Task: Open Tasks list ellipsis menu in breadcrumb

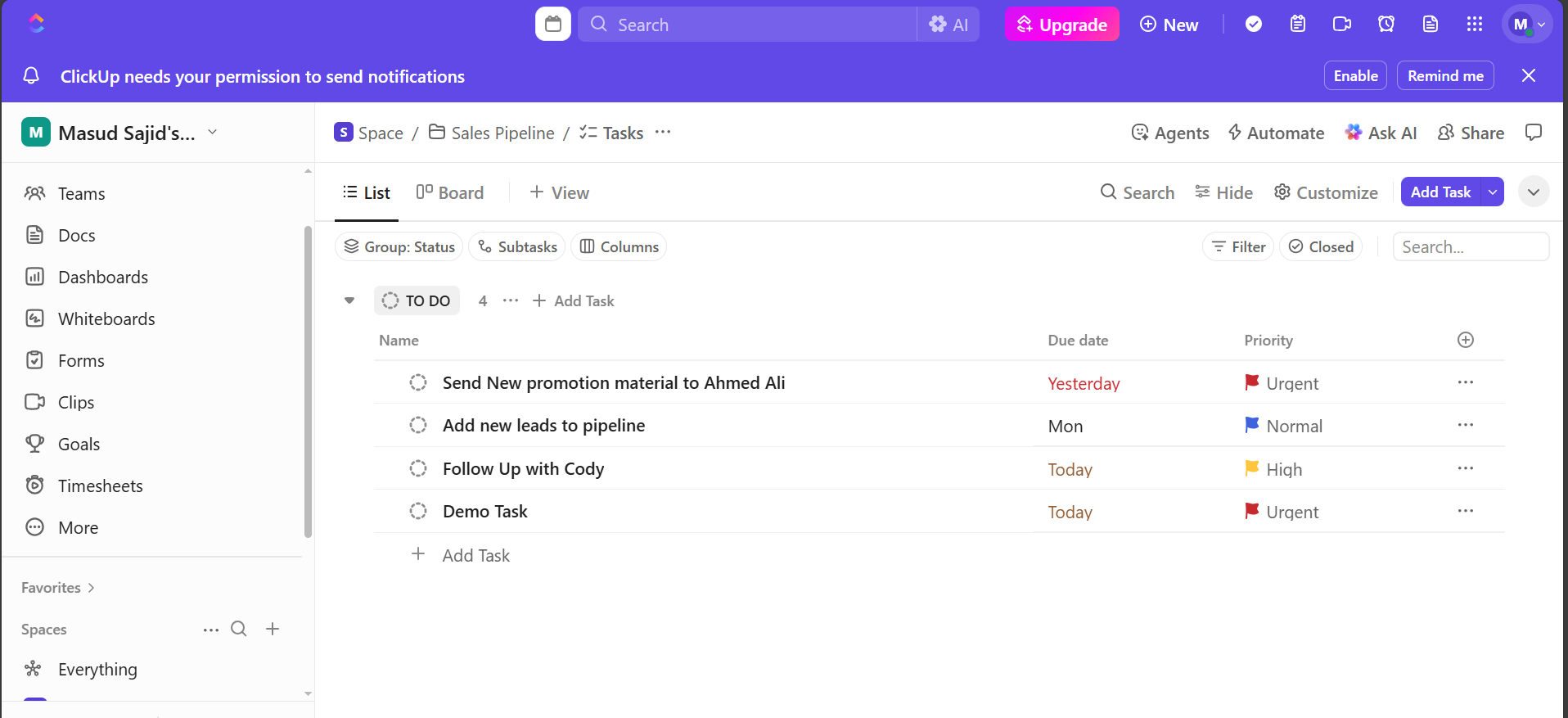Action: pos(663,132)
